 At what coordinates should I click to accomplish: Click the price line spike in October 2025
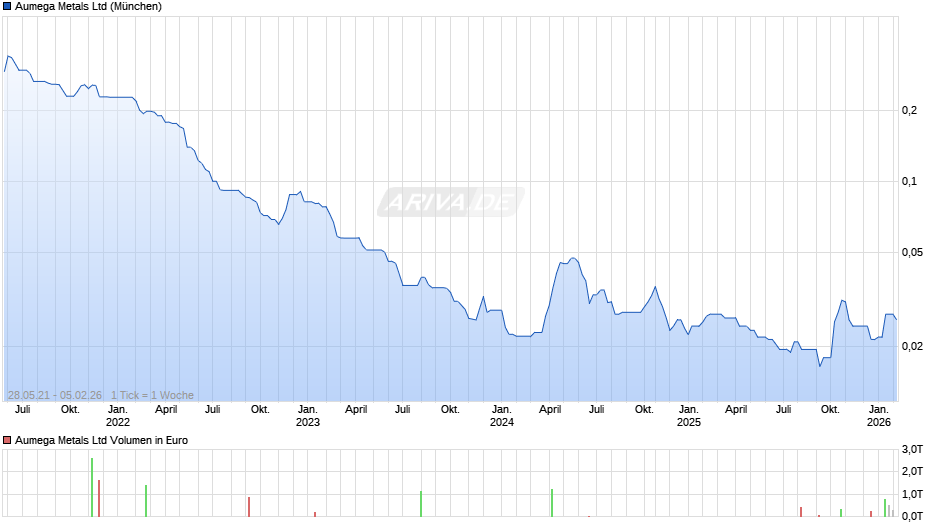[x=842, y=300]
